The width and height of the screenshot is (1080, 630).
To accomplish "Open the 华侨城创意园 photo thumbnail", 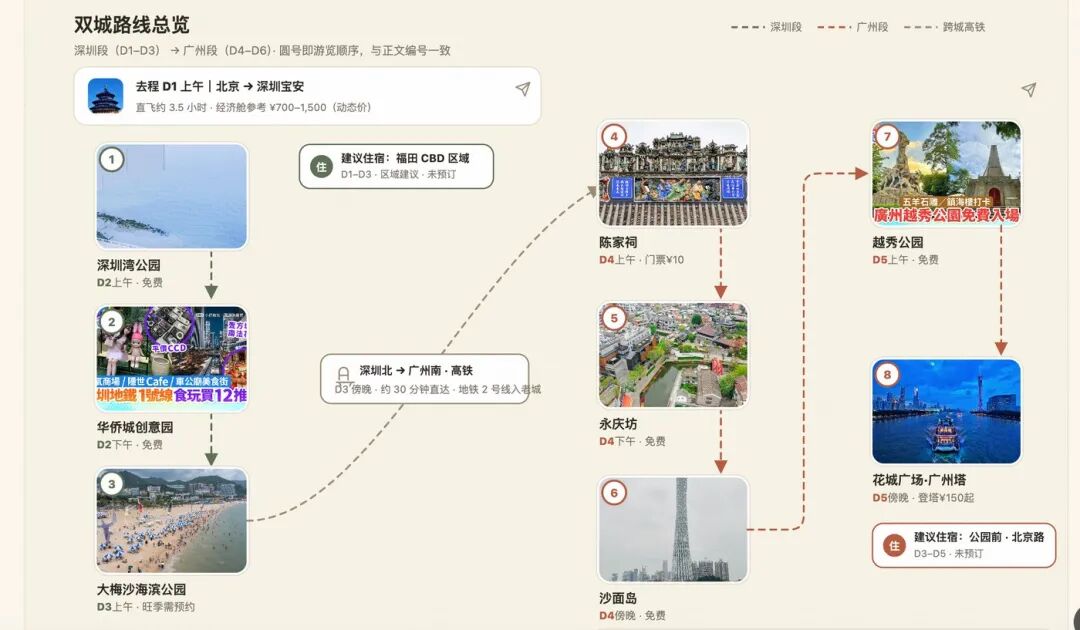I will [x=172, y=358].
